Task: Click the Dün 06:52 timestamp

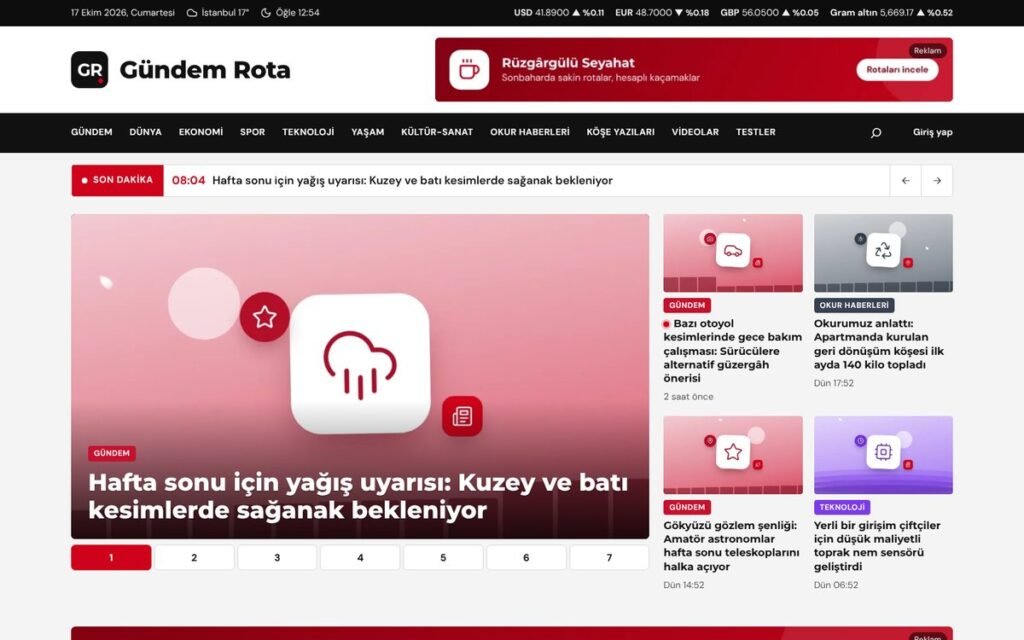Action: [836, 585]
